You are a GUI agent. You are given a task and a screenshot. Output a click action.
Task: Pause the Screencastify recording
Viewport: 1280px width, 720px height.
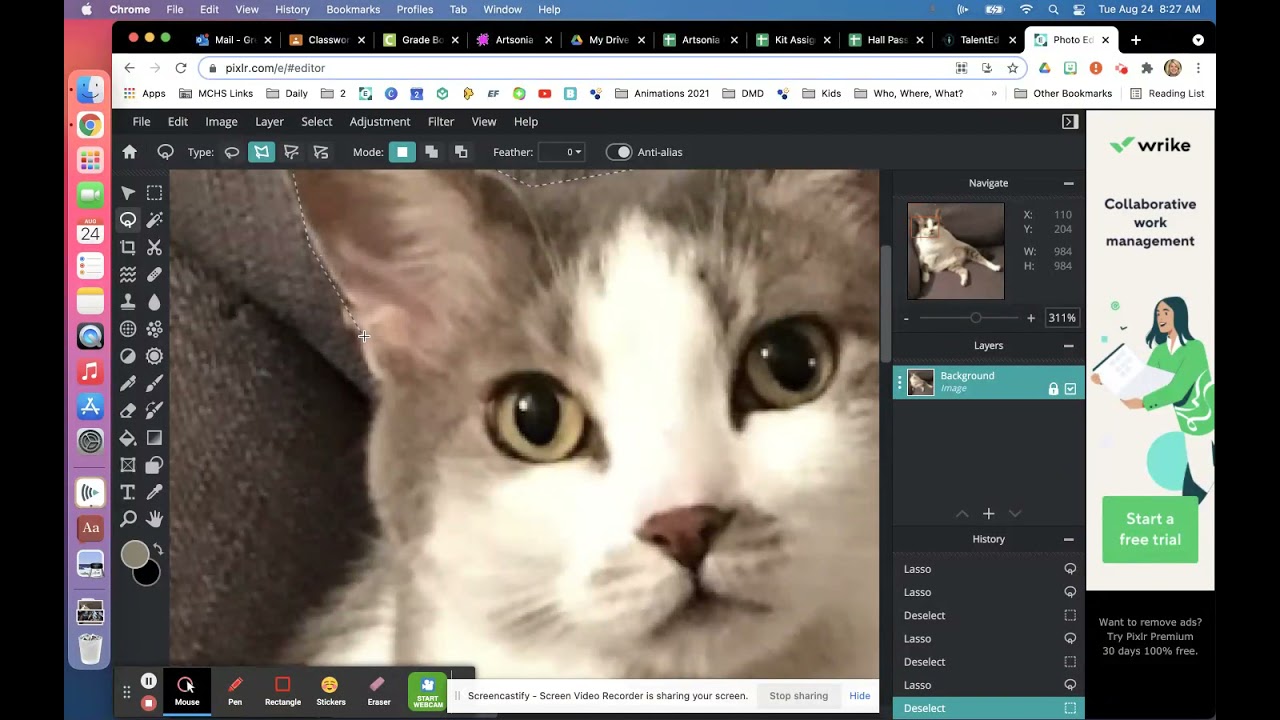[x=148, y=681]
